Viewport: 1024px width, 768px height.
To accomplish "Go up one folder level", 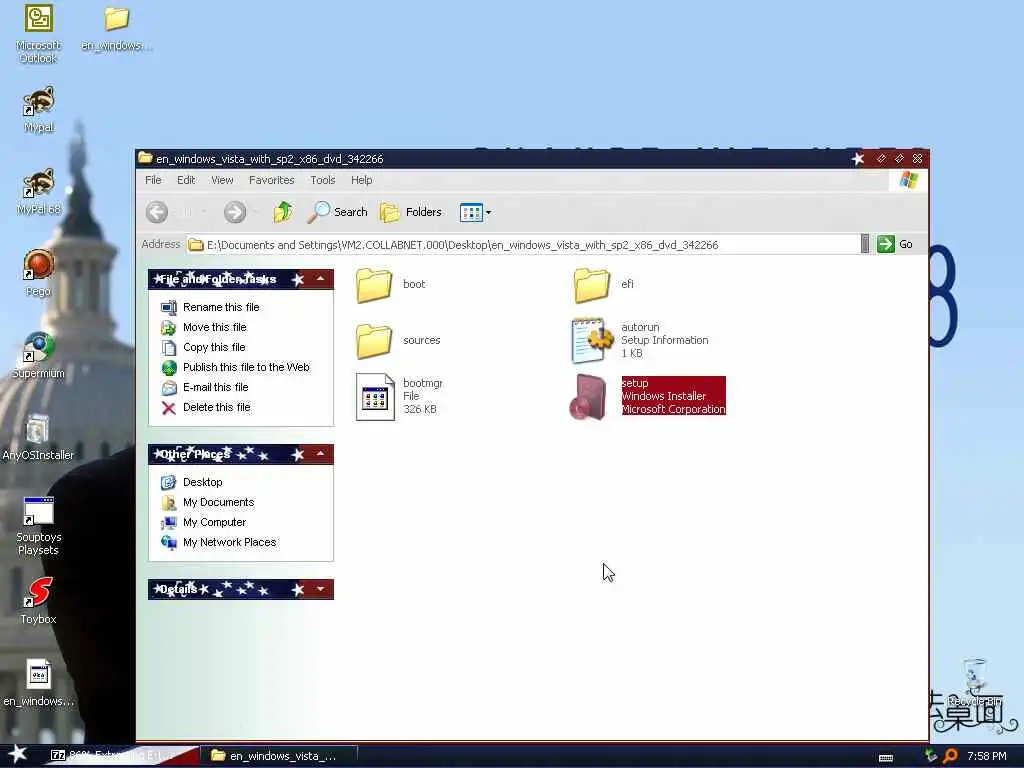I will click(x=283, y=212).
